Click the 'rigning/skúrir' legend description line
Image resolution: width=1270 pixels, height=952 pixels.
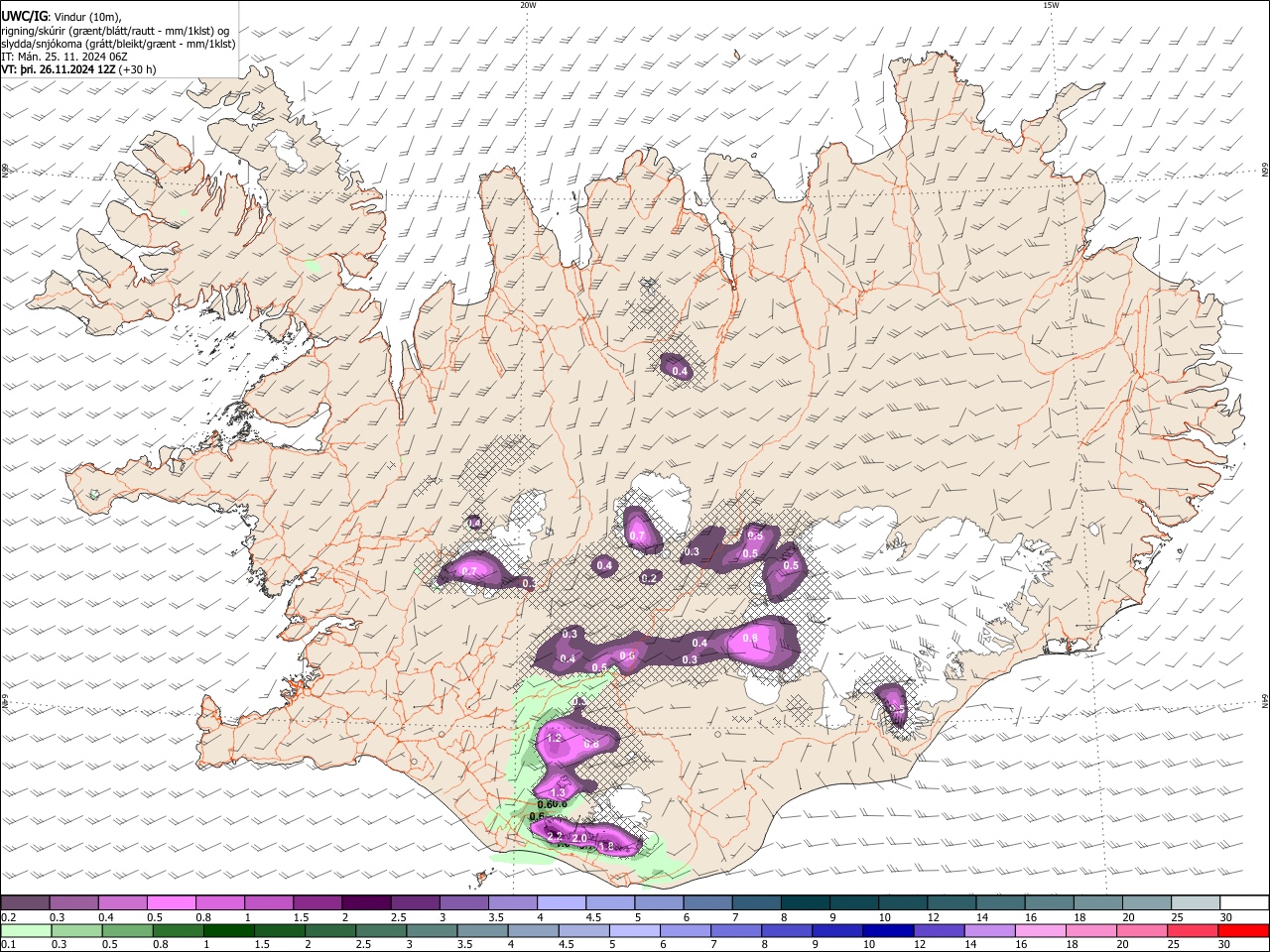click(116, 31)
